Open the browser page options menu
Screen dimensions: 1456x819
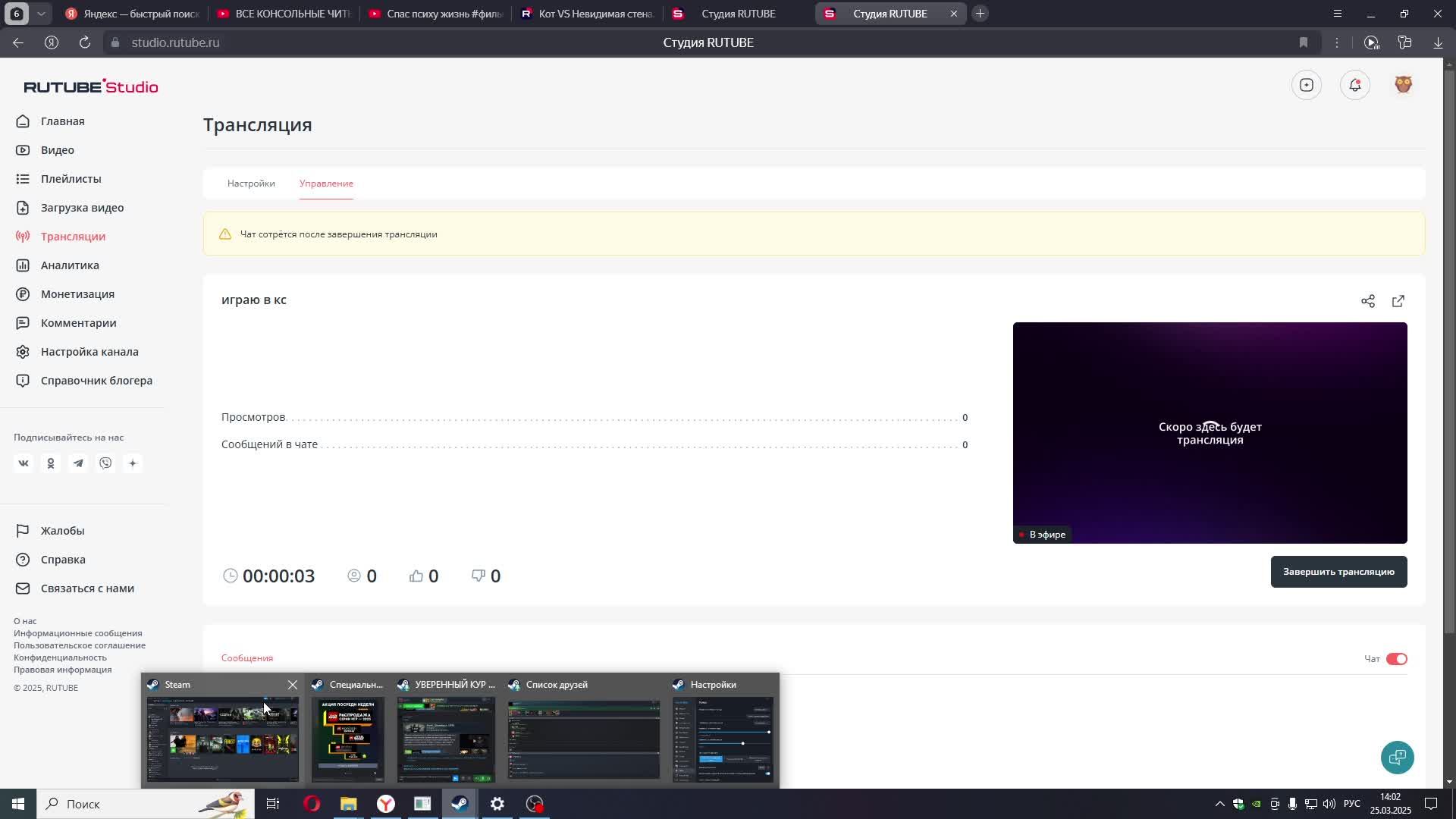click(x=1337, y=42)
